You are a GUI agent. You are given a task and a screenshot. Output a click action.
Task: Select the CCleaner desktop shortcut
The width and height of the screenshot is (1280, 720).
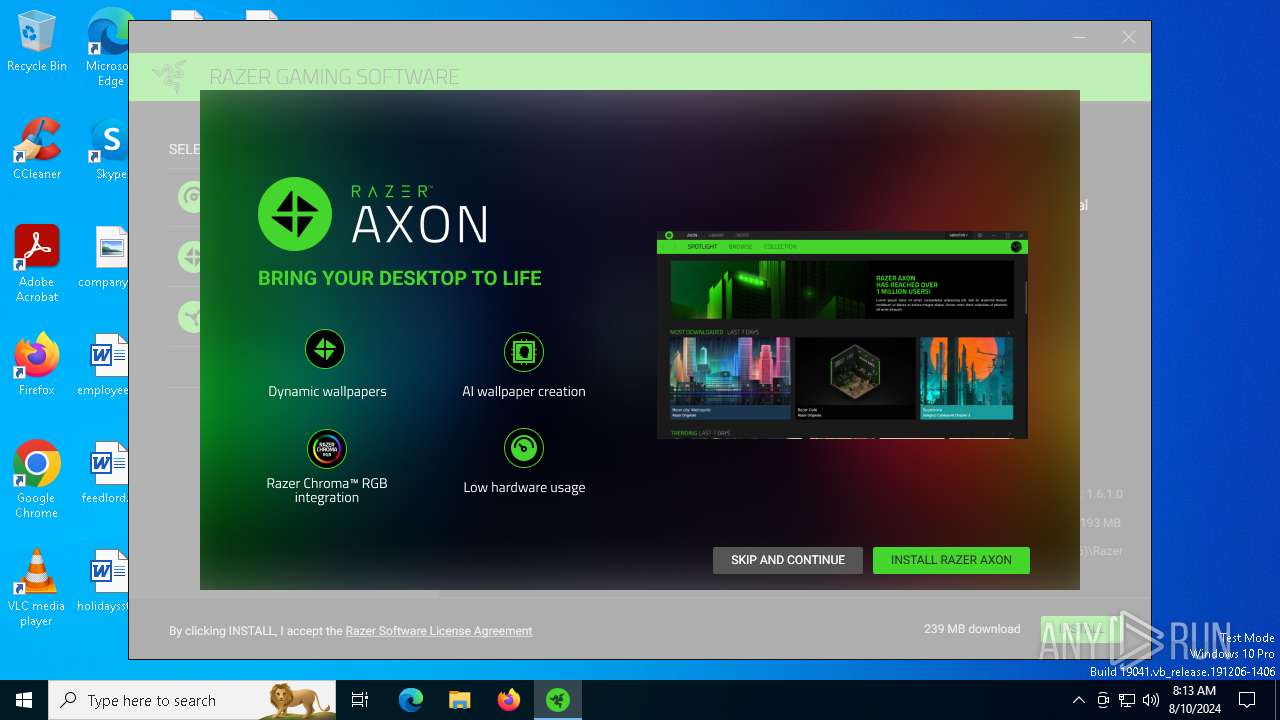click(37, 149)
